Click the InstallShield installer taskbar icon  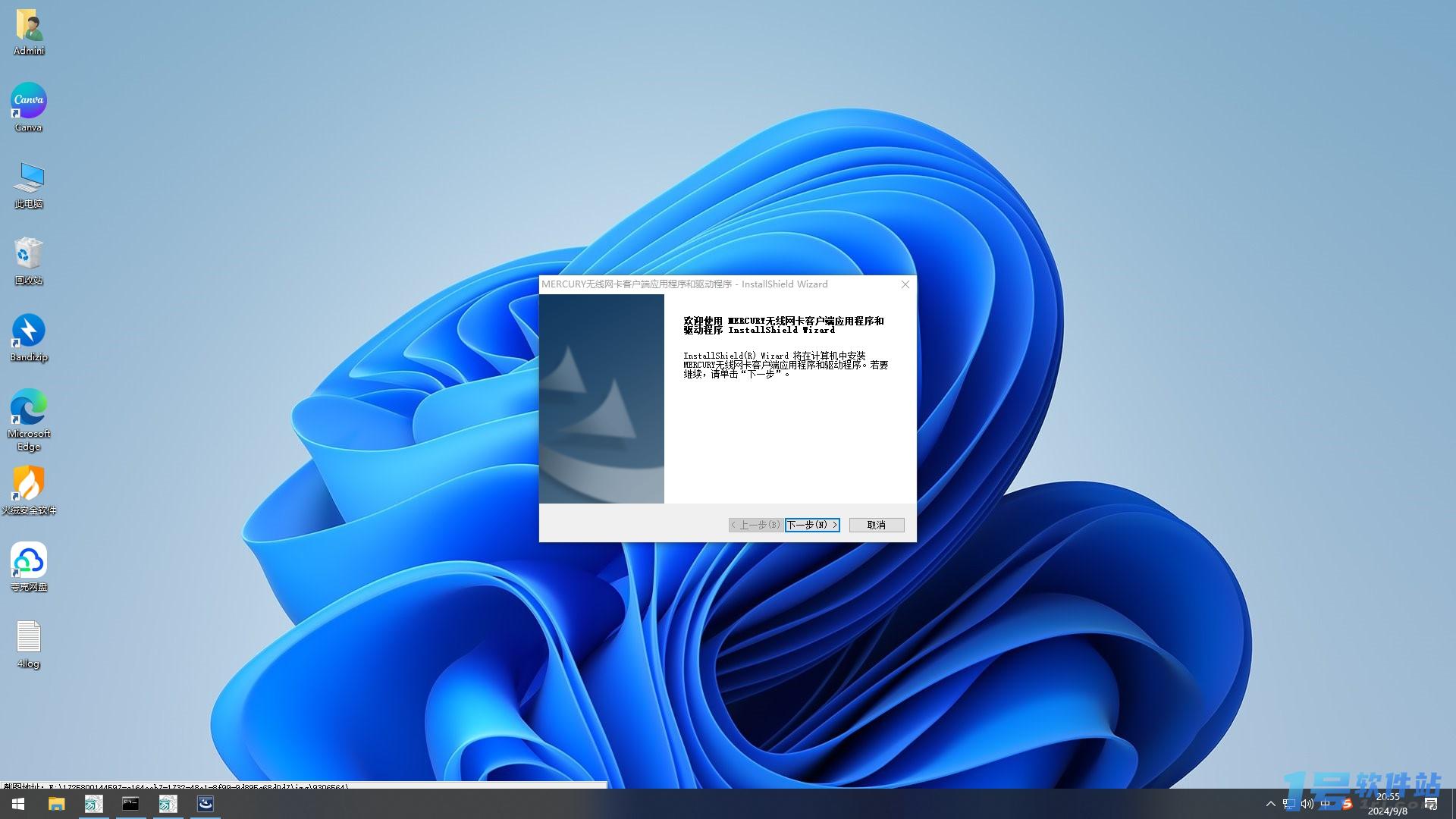click(x=205, y=804)
